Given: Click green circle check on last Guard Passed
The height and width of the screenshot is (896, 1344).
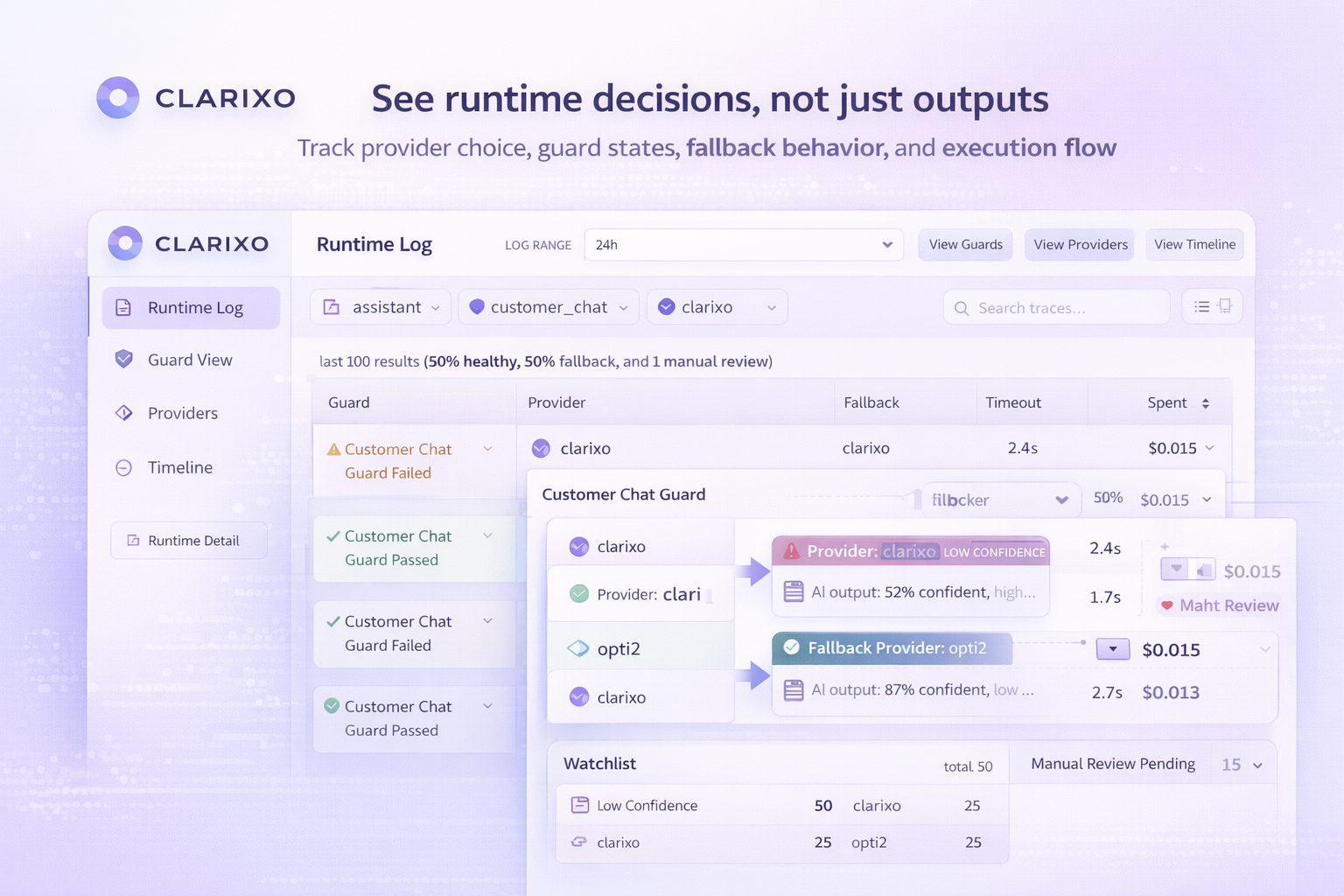Looking at the screenshot, I should point(332,705).
